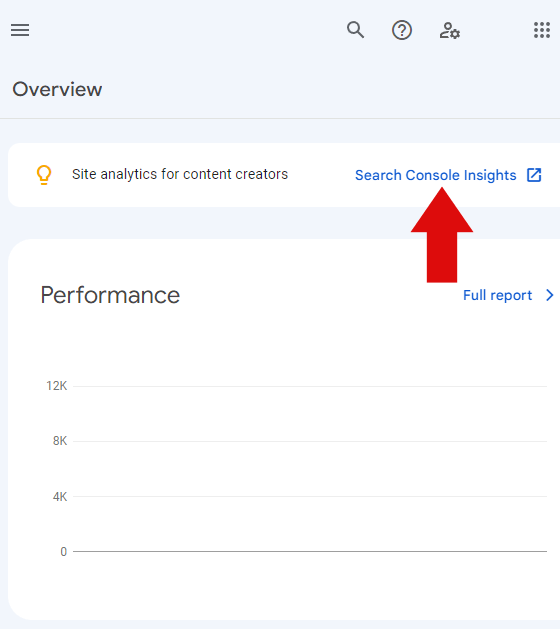The height and width of the screenshot is (629, 560).
Task: Open the Google apps grid launcher
Action: pyautogui.click(x=542, y=30)
